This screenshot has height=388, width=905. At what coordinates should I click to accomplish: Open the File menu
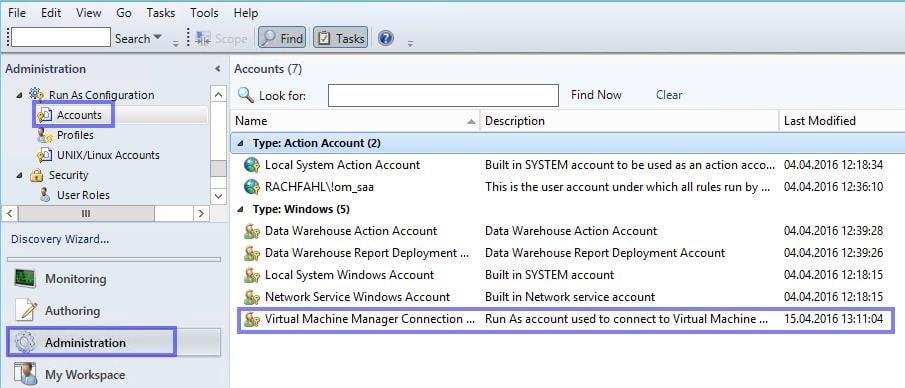17,13
